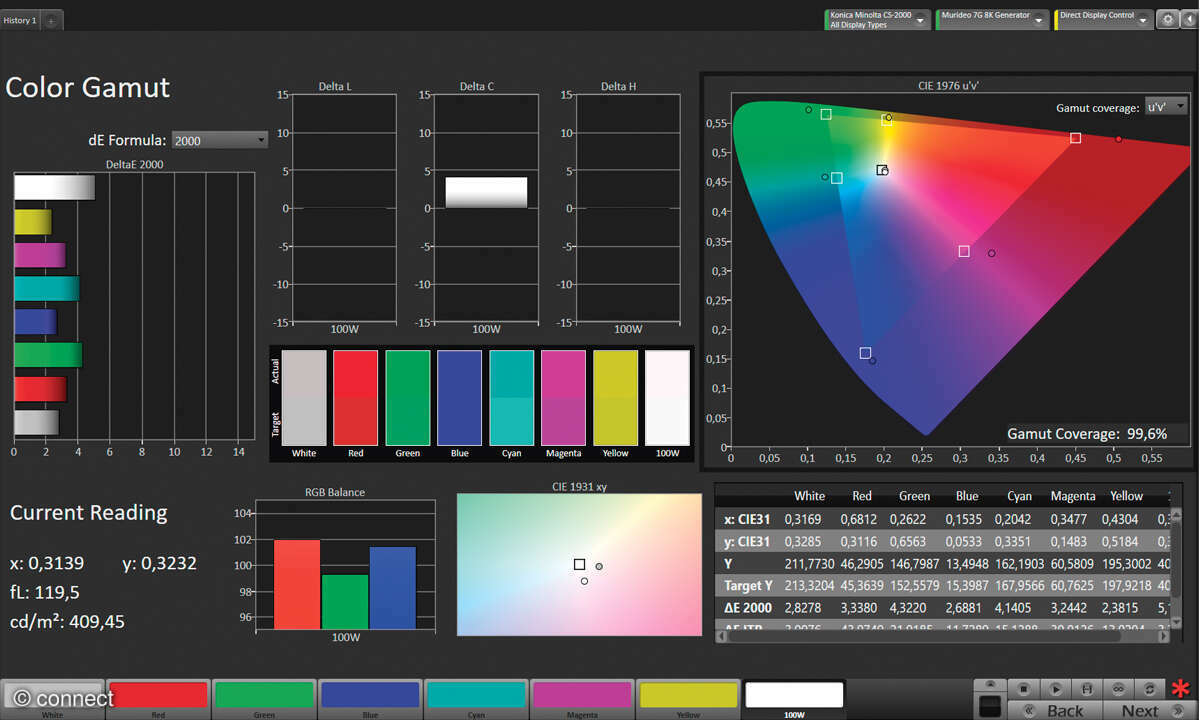
Task: Click the top white bar in DeltaE 2000 chart
Action: click(x=54, y=187)
